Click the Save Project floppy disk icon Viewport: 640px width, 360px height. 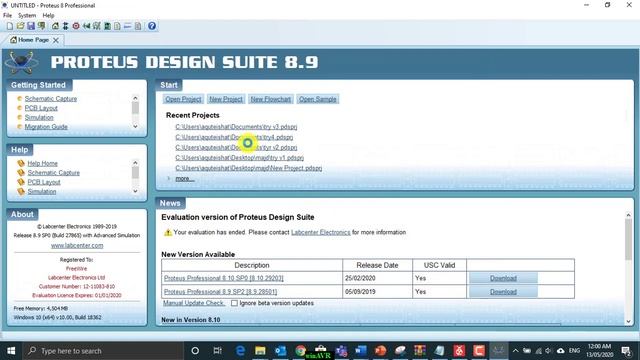tap(31, 26)
